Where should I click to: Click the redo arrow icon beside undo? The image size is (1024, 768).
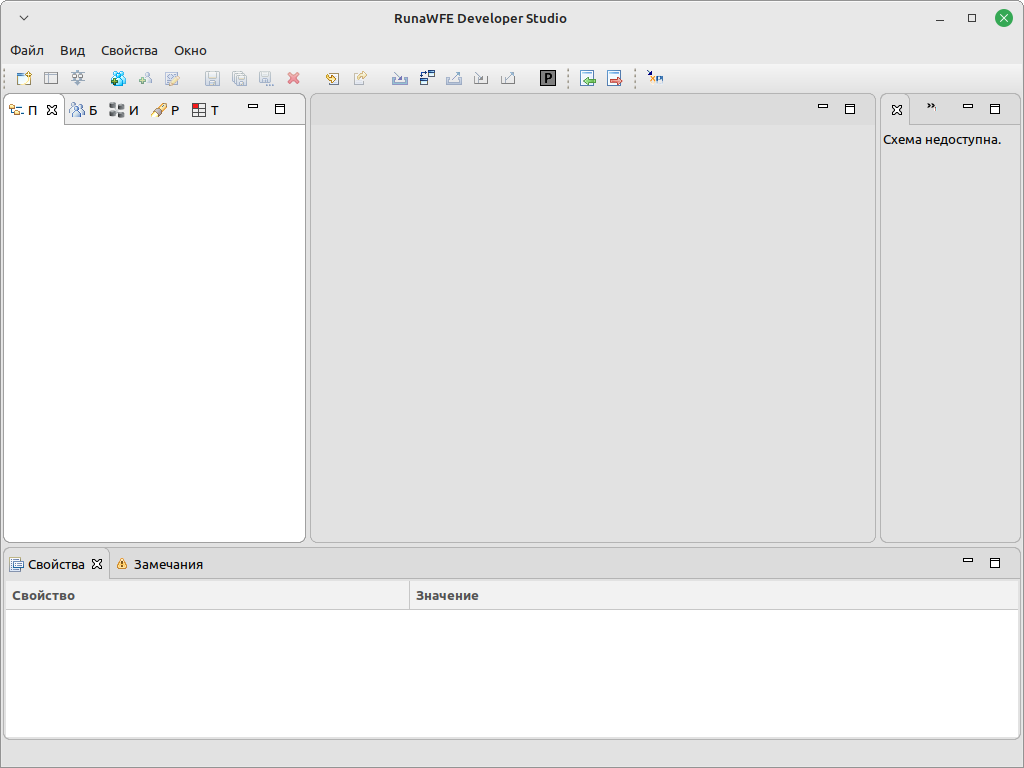(x=360, y=78)
